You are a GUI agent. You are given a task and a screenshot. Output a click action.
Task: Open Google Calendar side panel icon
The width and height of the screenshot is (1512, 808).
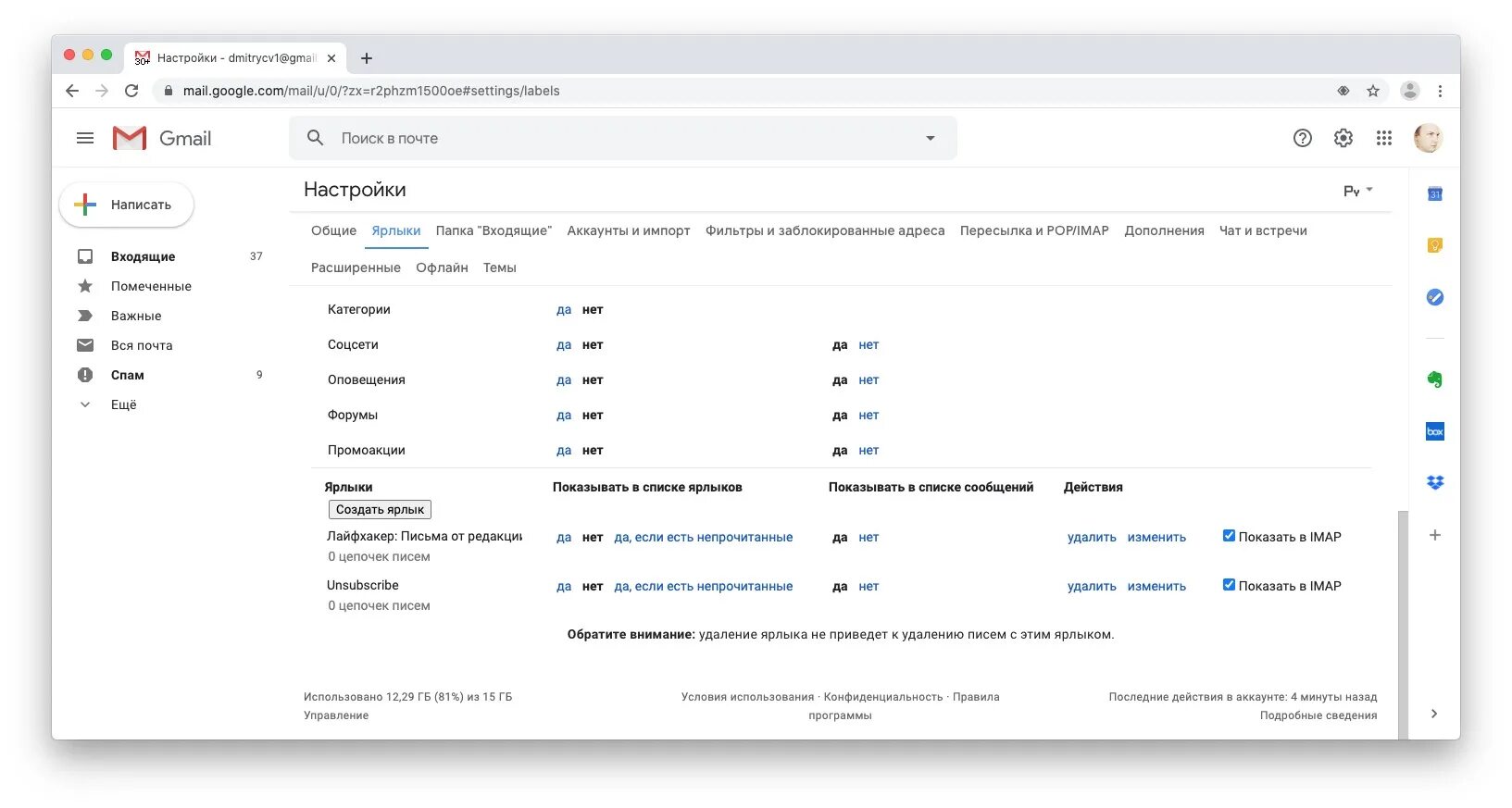coord(1435,193)
